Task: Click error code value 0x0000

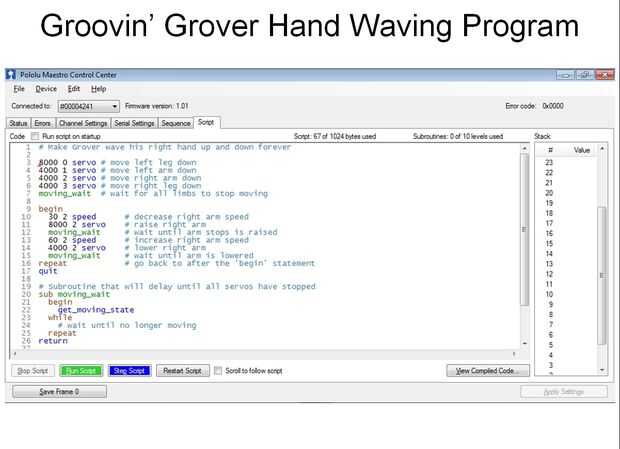Action: 553,106
